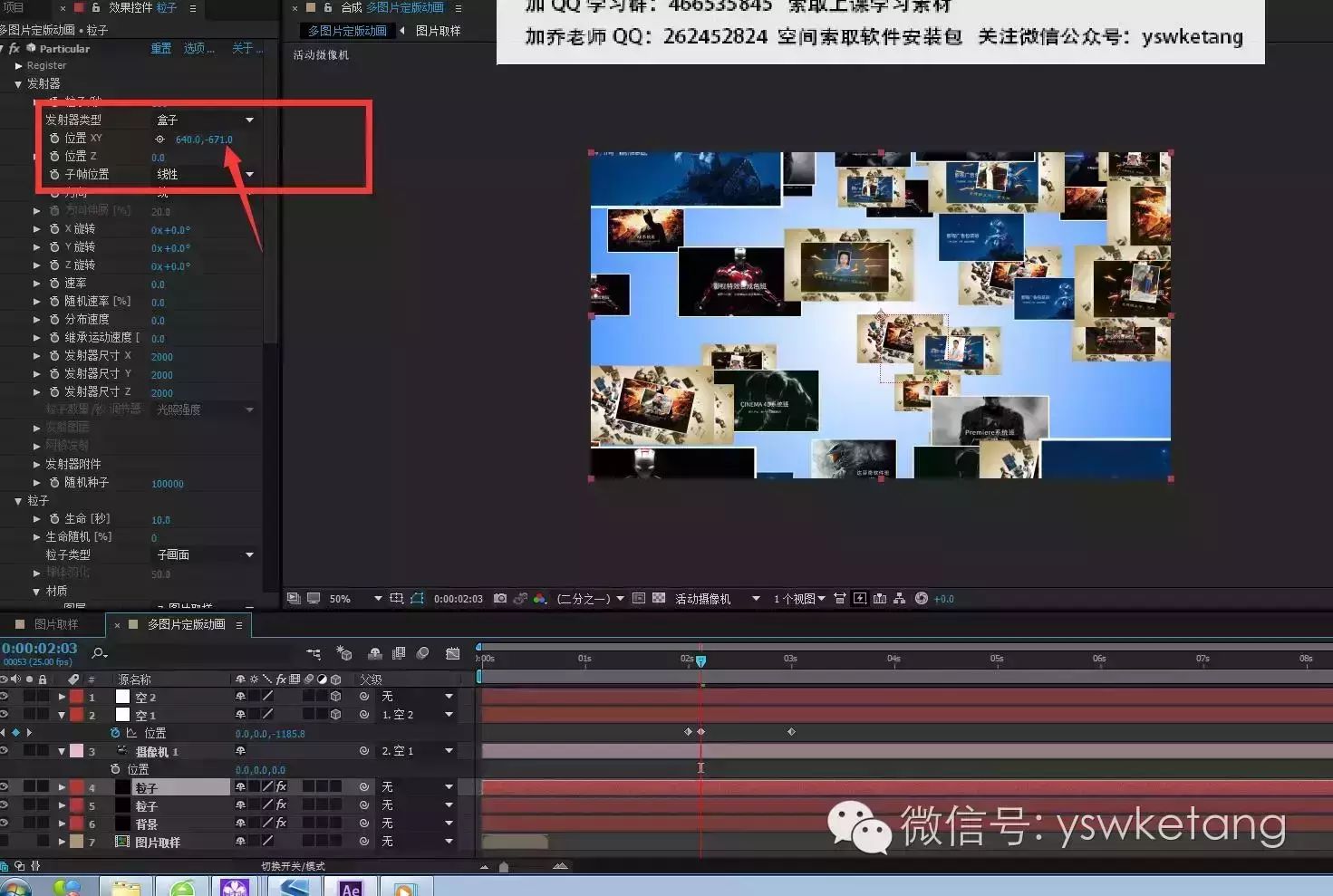The image size is (1333, 896).
Task: Hide the 背景 layer
Action: click(x=4, y=824)
